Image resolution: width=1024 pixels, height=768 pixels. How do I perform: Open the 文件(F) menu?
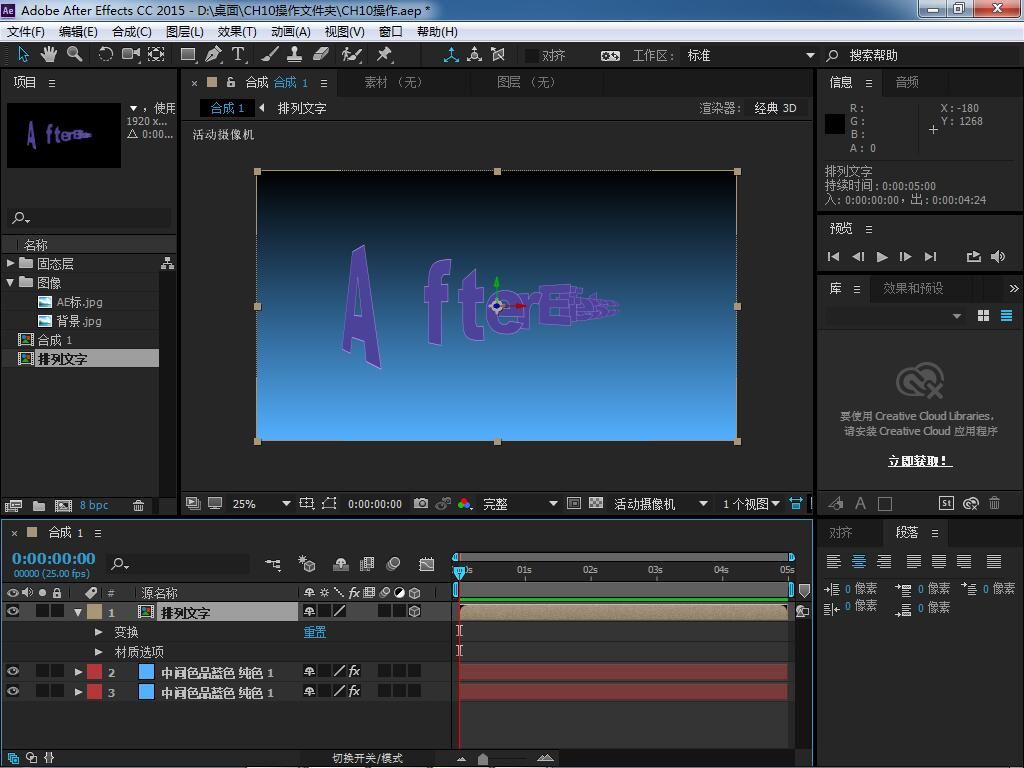point(26,31)
